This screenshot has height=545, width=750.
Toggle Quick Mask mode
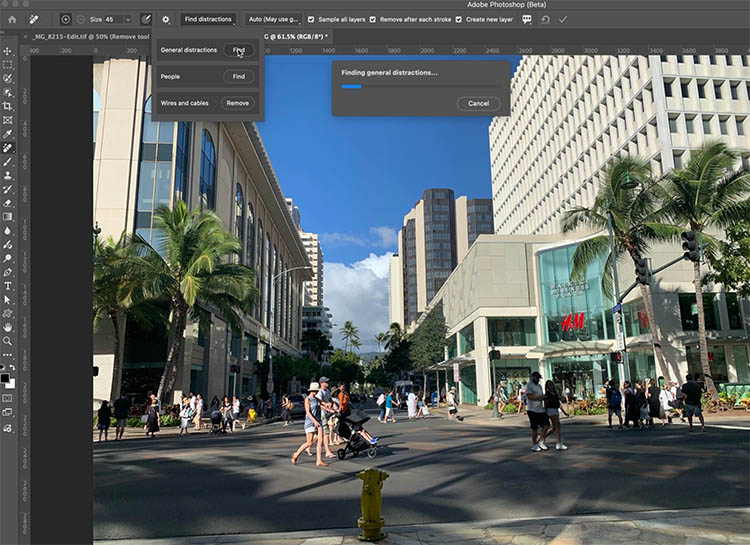point(7,398)
